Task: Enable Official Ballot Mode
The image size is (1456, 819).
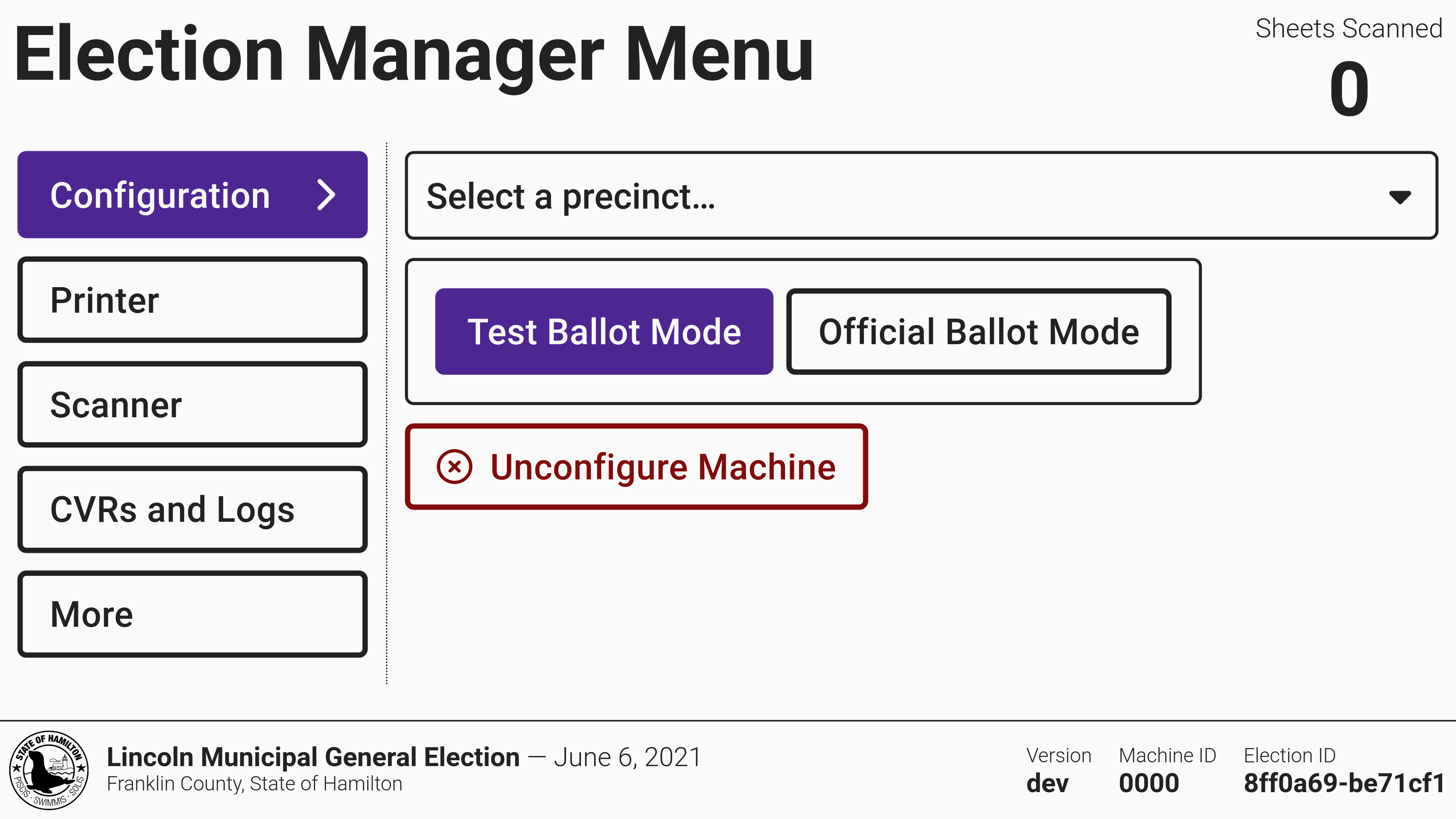Action: [x=978, y=332]
